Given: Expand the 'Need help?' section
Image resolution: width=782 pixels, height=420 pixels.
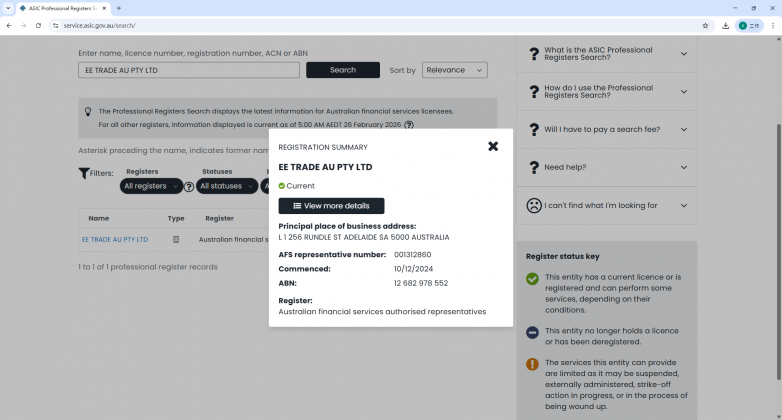Looking at the screenshot, I should [x=606, y=167].
